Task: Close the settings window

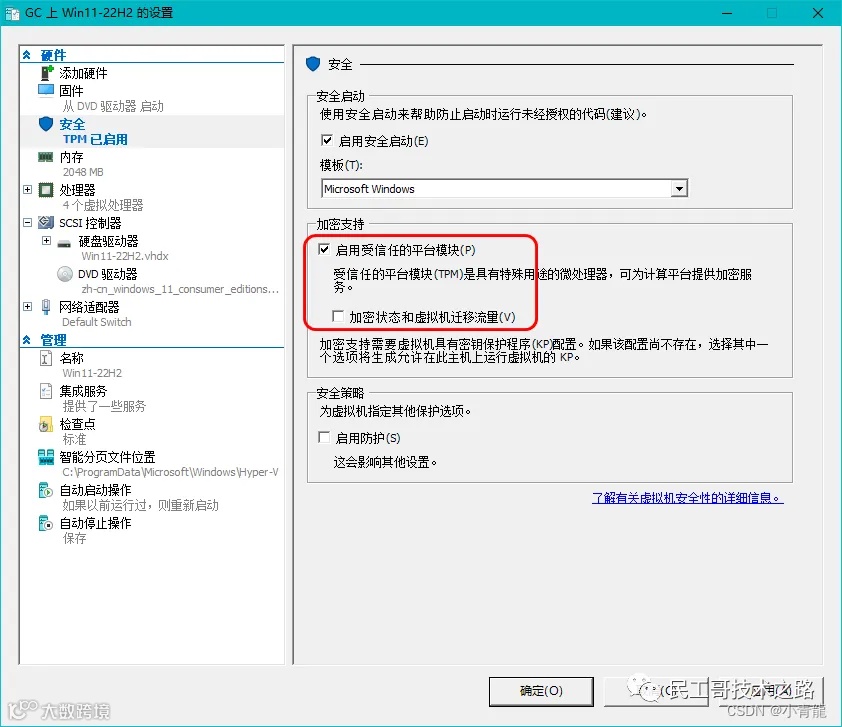Action: tap(817, 13)
